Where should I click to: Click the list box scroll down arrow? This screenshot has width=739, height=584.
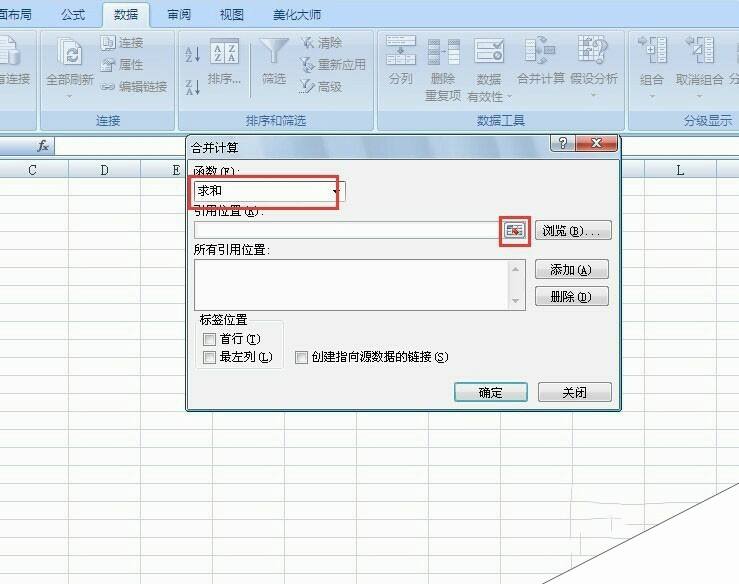pos(516,300)
